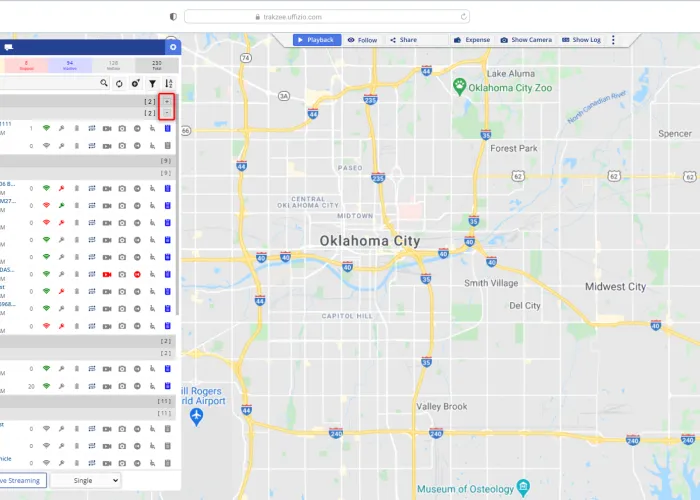Click the search magnifier icon in vehicle panel
The height and width of the screenshot is (500, 700).
[104, 84]
